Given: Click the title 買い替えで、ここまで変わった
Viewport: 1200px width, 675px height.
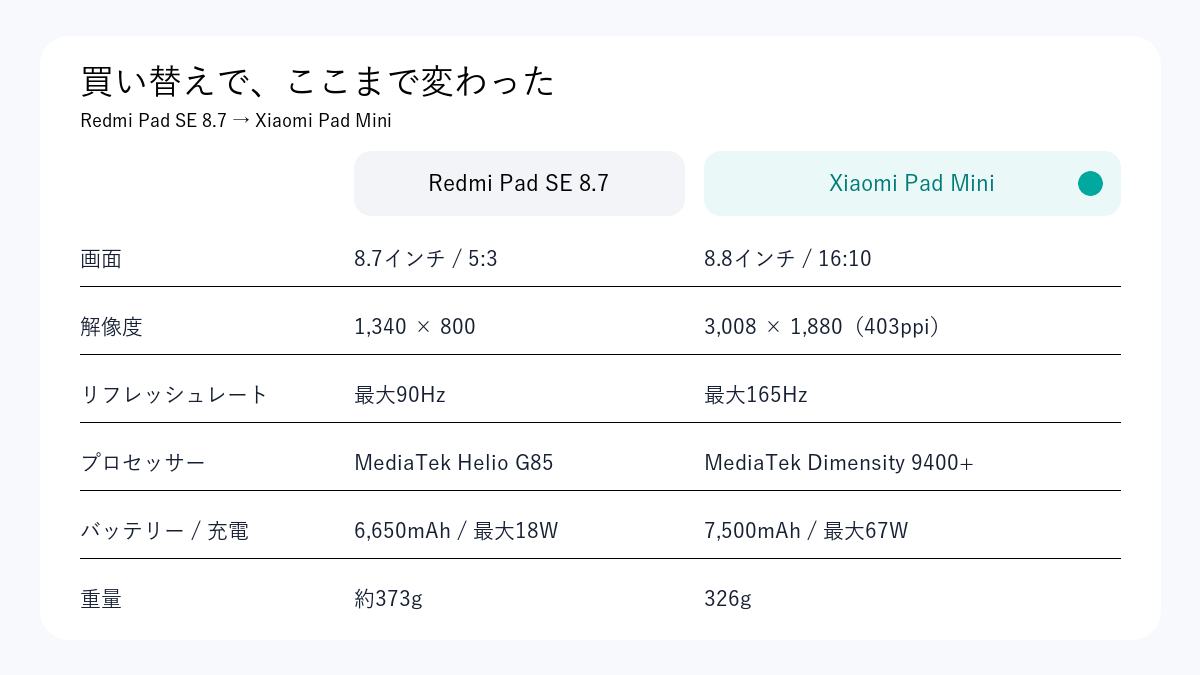Looking at the screenshot, I should point(317,82).
